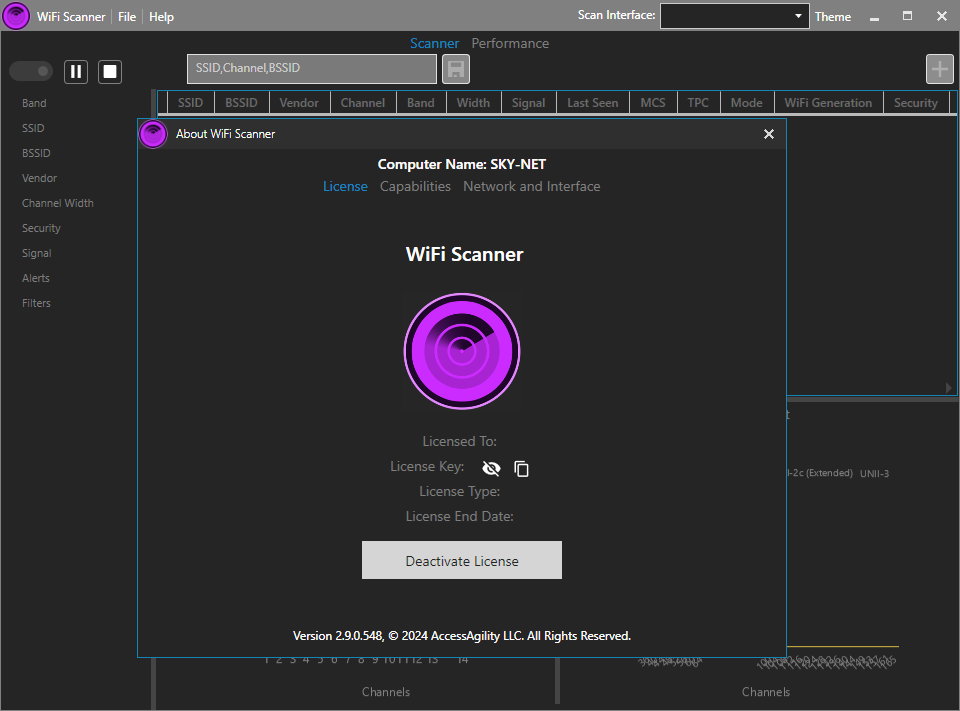Image resolution: width=960 pixels, height=711 pixels.
Task: Toggle the scan switch in the left panel
Action: [x=31, y=72]
